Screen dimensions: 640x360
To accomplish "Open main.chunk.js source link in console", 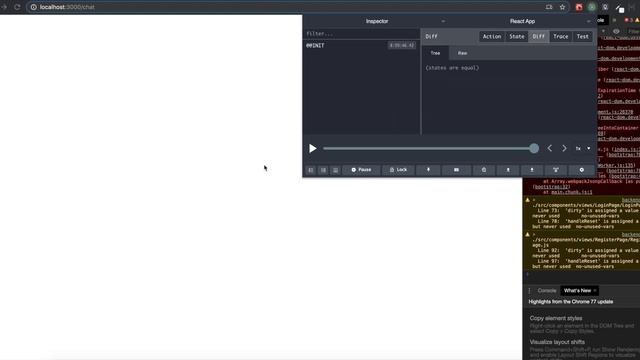I will tap(571, 192).
